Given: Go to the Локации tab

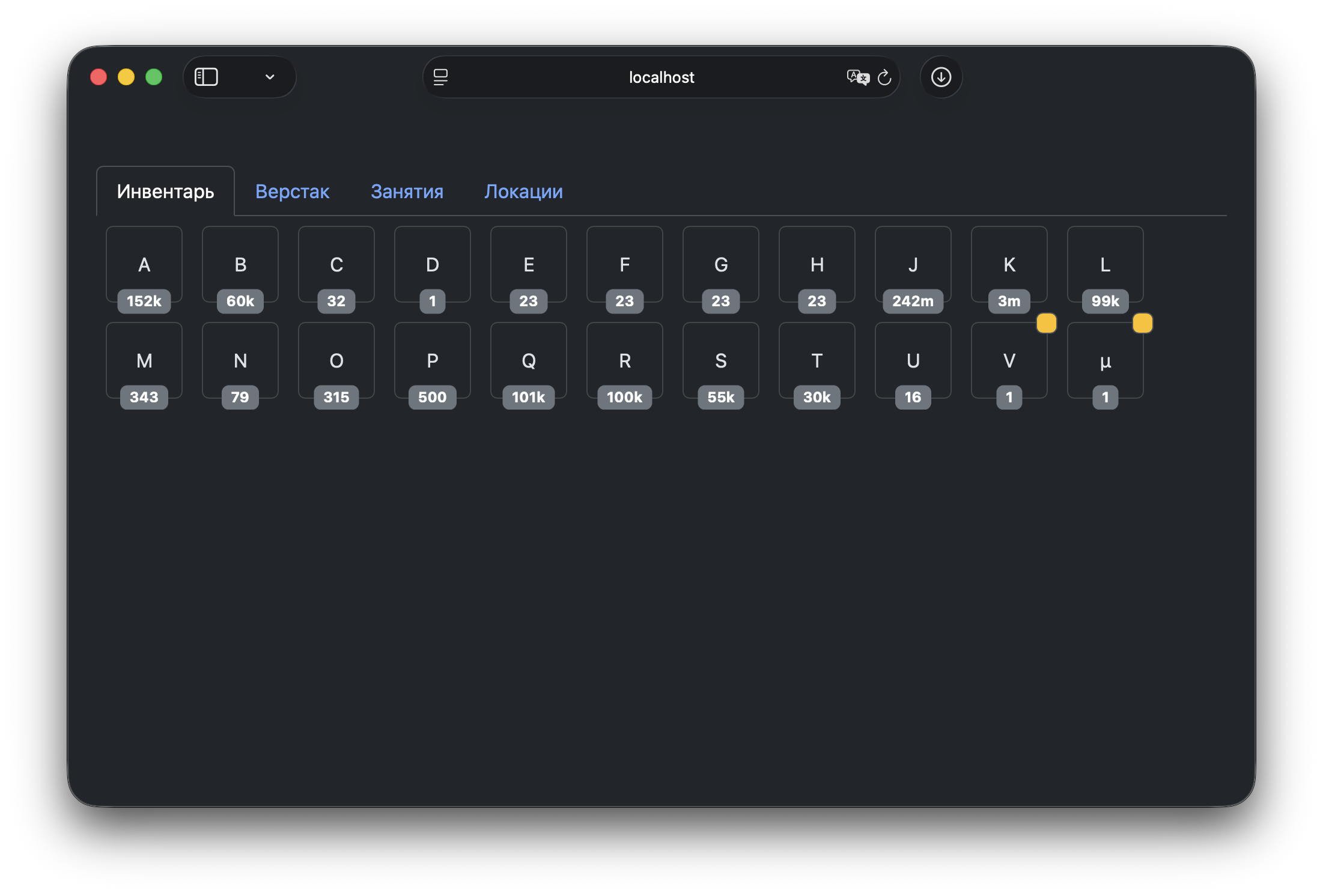Looking at the screenshot, I should [523, 192].
